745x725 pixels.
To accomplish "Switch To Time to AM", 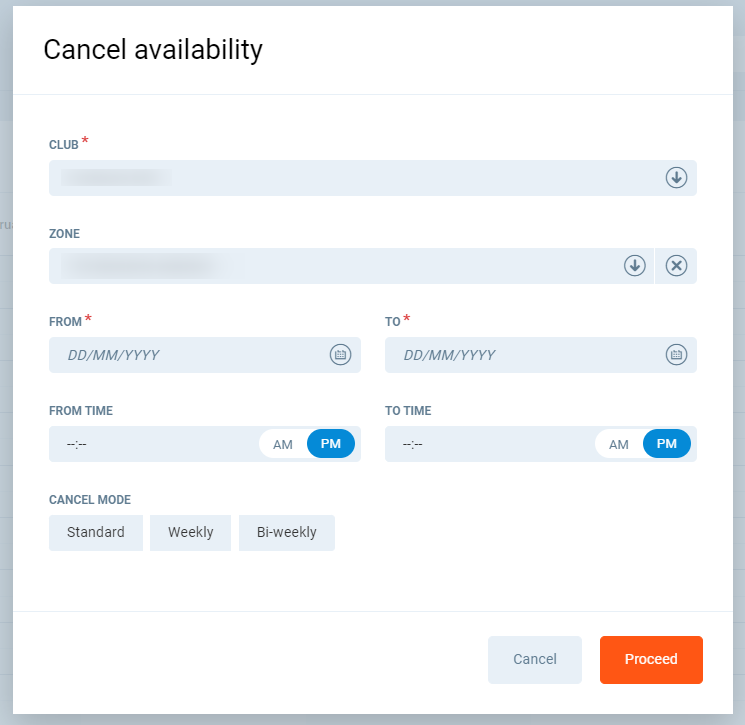I will [x=619, y=444].
